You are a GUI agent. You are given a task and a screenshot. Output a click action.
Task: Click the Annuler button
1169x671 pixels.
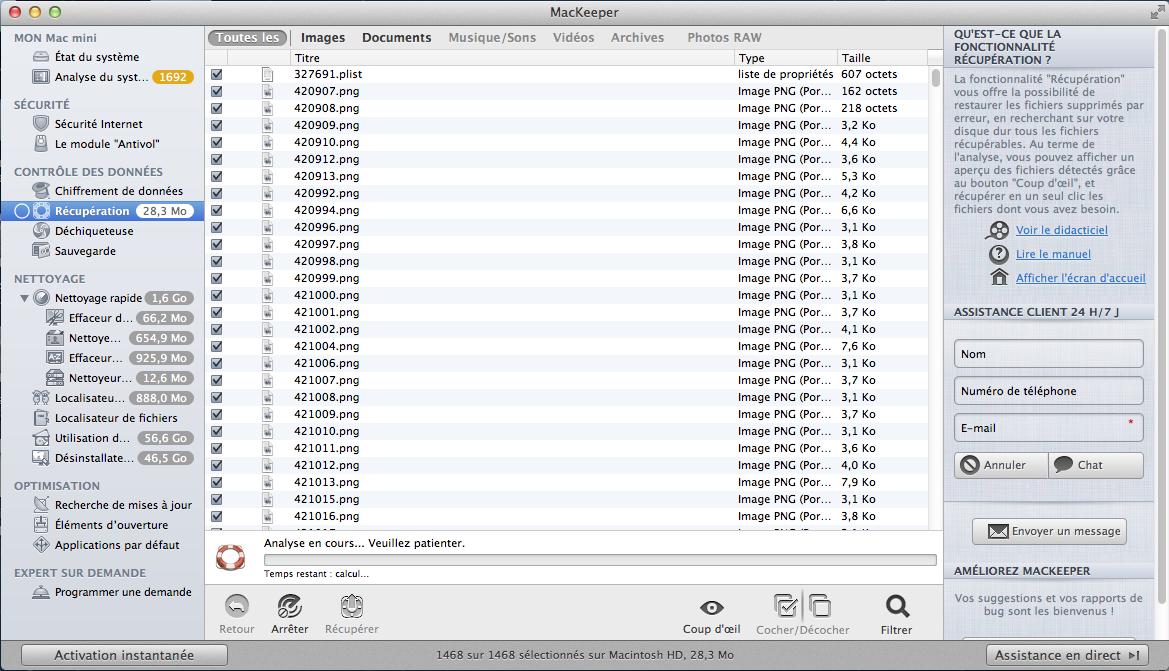(x=1001, y=465)
